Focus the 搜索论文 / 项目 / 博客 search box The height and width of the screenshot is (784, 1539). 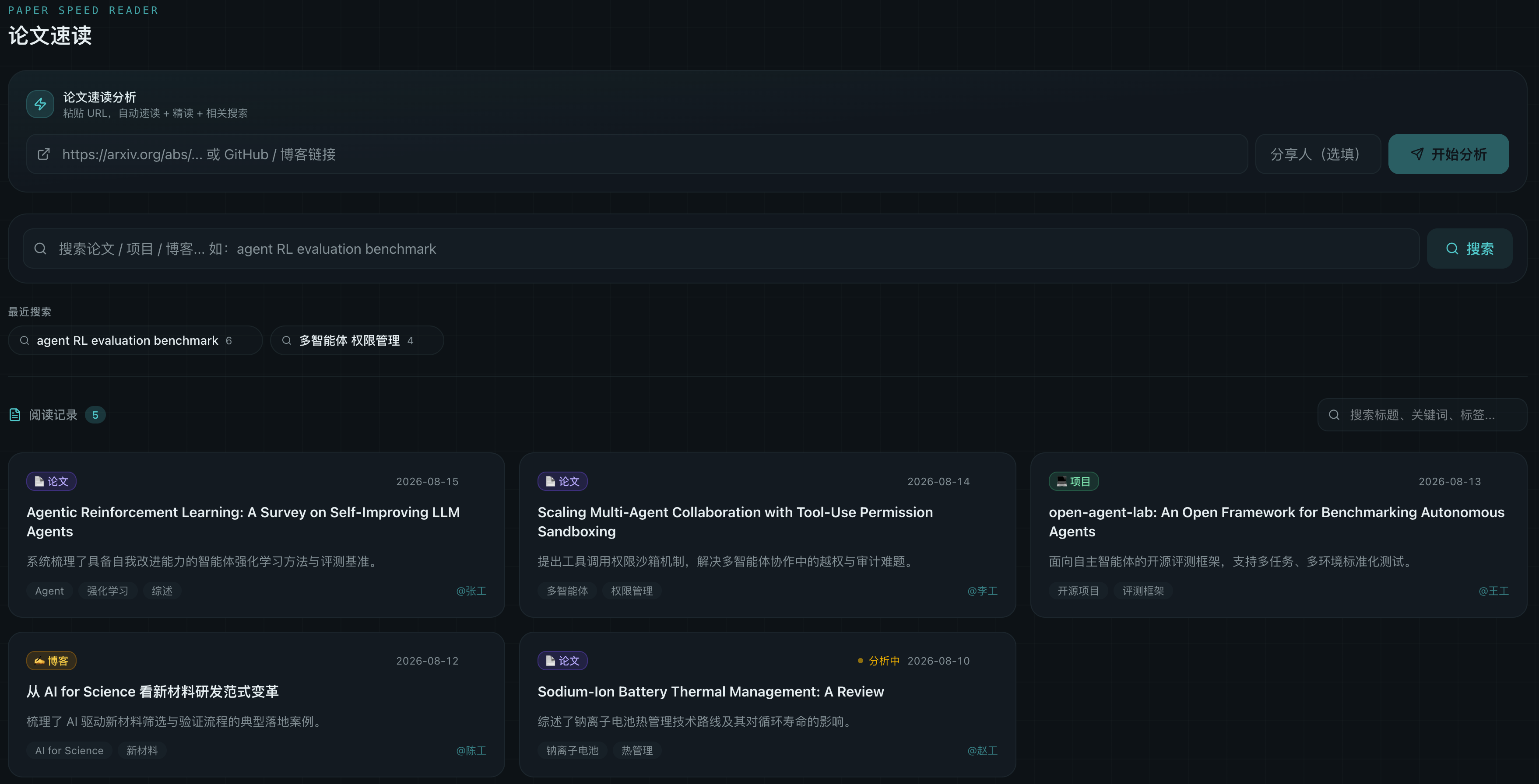[x=721, y=248]
